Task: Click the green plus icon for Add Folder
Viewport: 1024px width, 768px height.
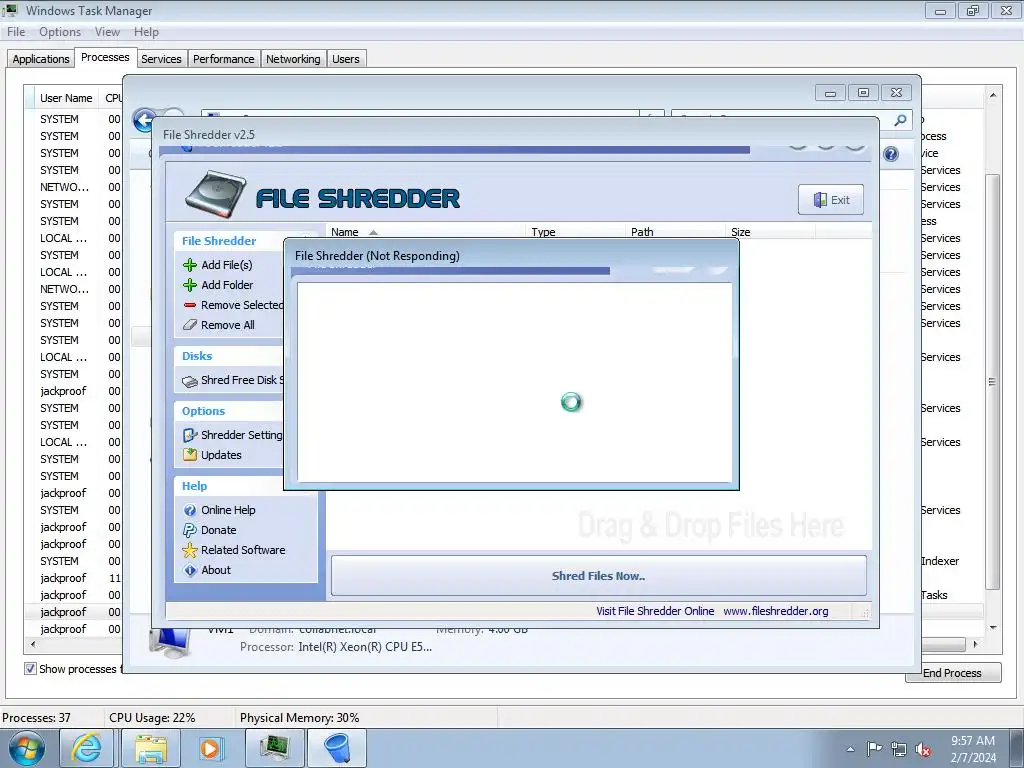Action: tap(189, 285)
